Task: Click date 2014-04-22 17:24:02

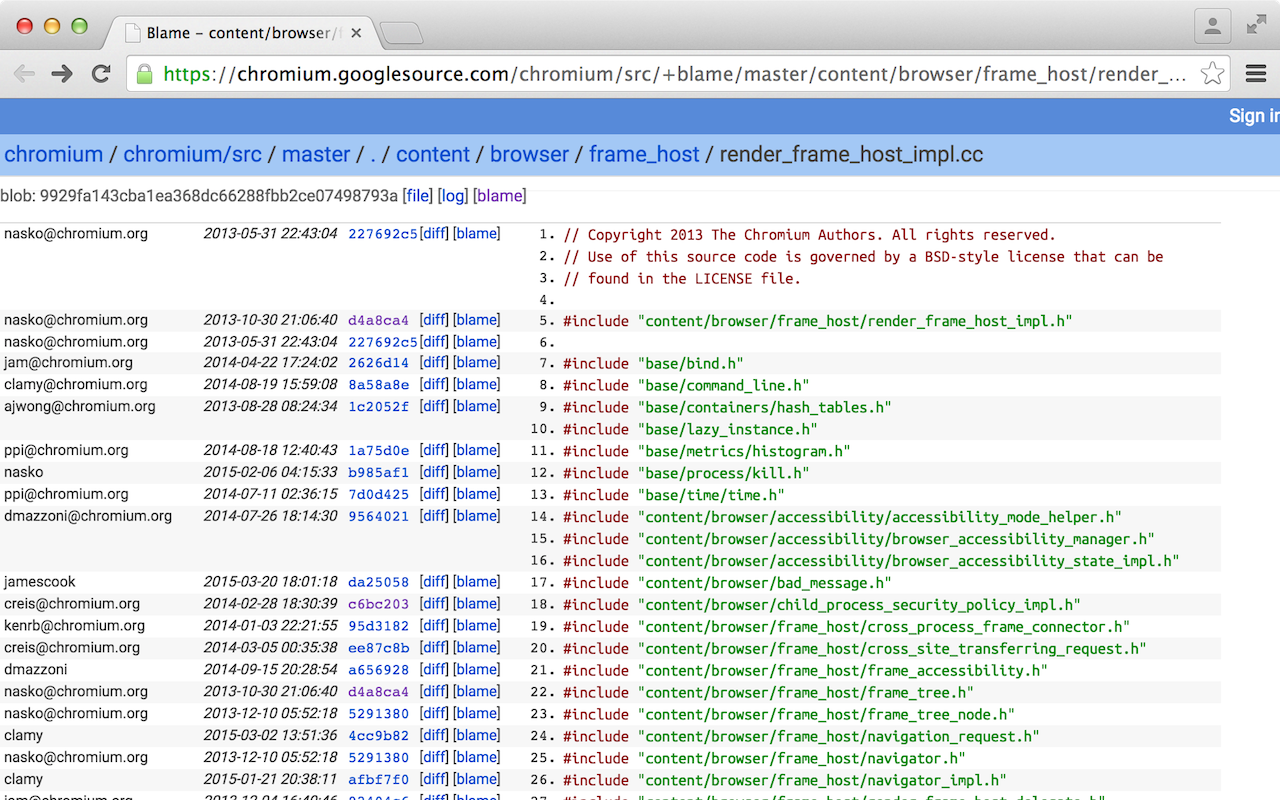Action: point(270,363)
